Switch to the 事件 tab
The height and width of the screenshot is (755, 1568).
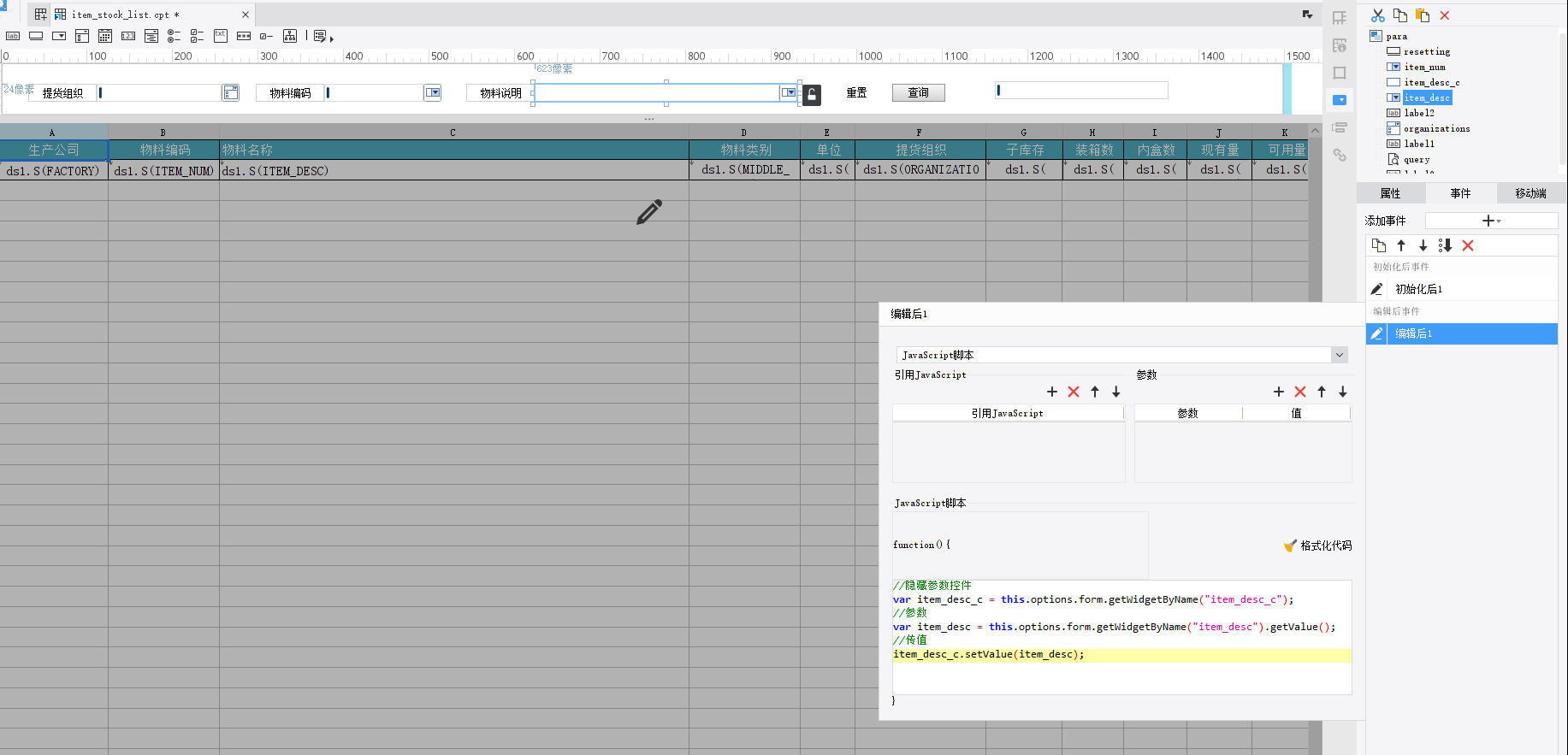point(1460,193)
